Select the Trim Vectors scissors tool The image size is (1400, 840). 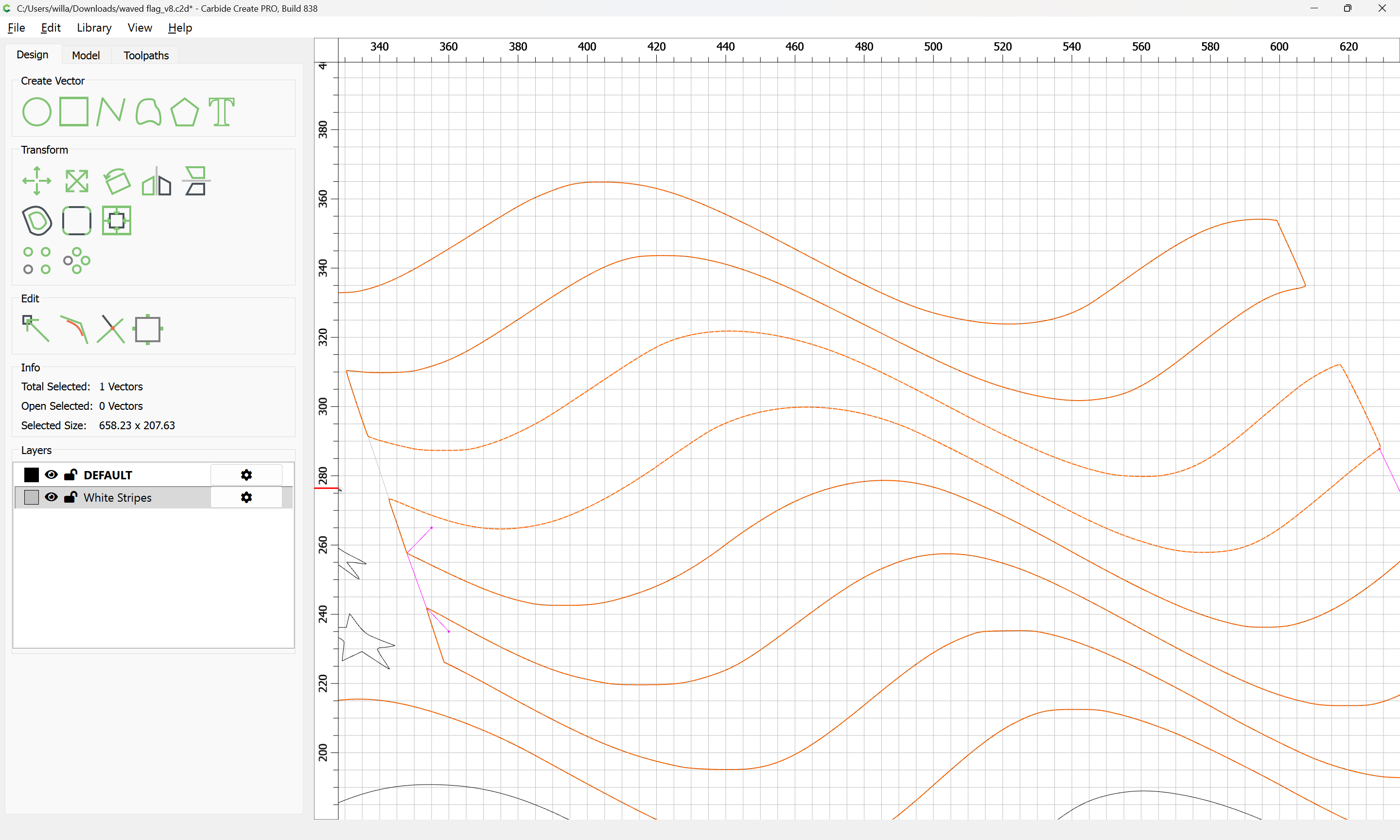click(x=111, y=329)
